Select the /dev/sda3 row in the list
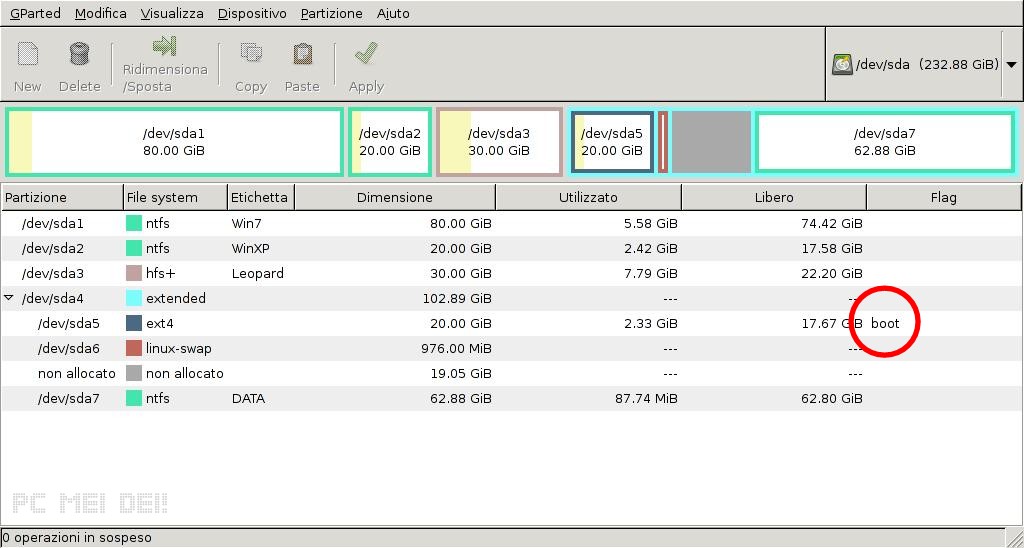The image size is (1024, 548). [x=511, y=273]
